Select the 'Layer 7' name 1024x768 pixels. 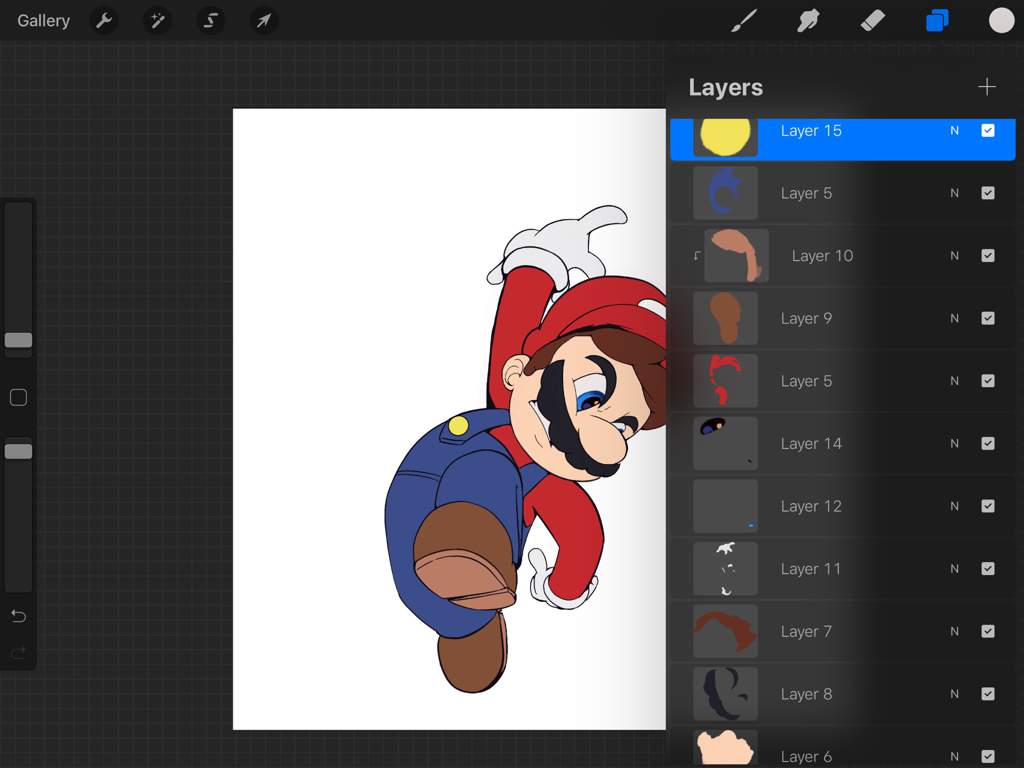pos(807,632)
